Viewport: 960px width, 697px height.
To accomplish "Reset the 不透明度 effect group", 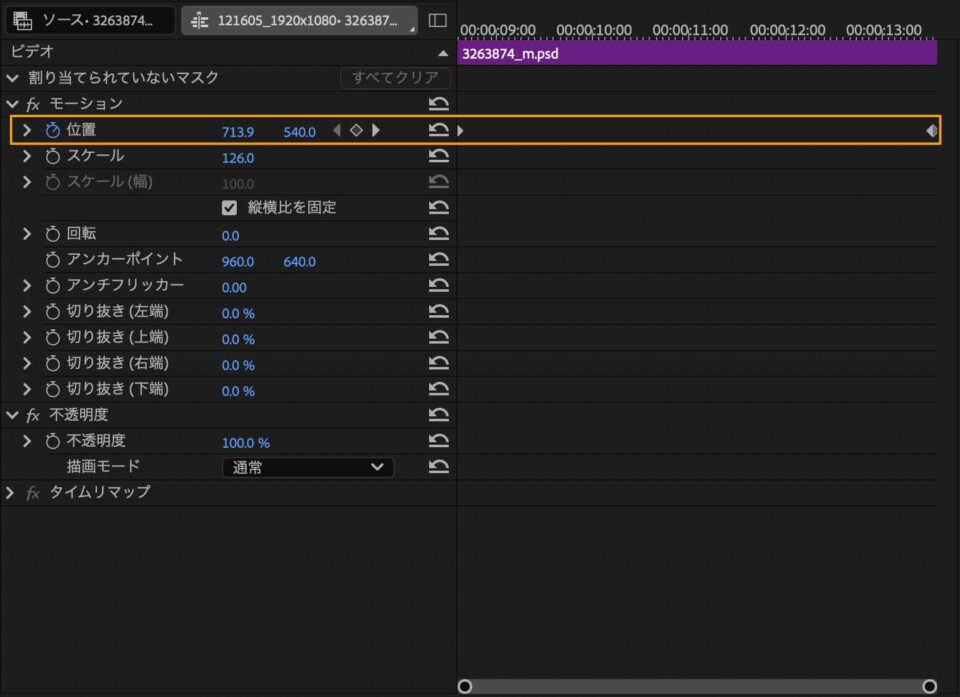I will click(438, 415).
